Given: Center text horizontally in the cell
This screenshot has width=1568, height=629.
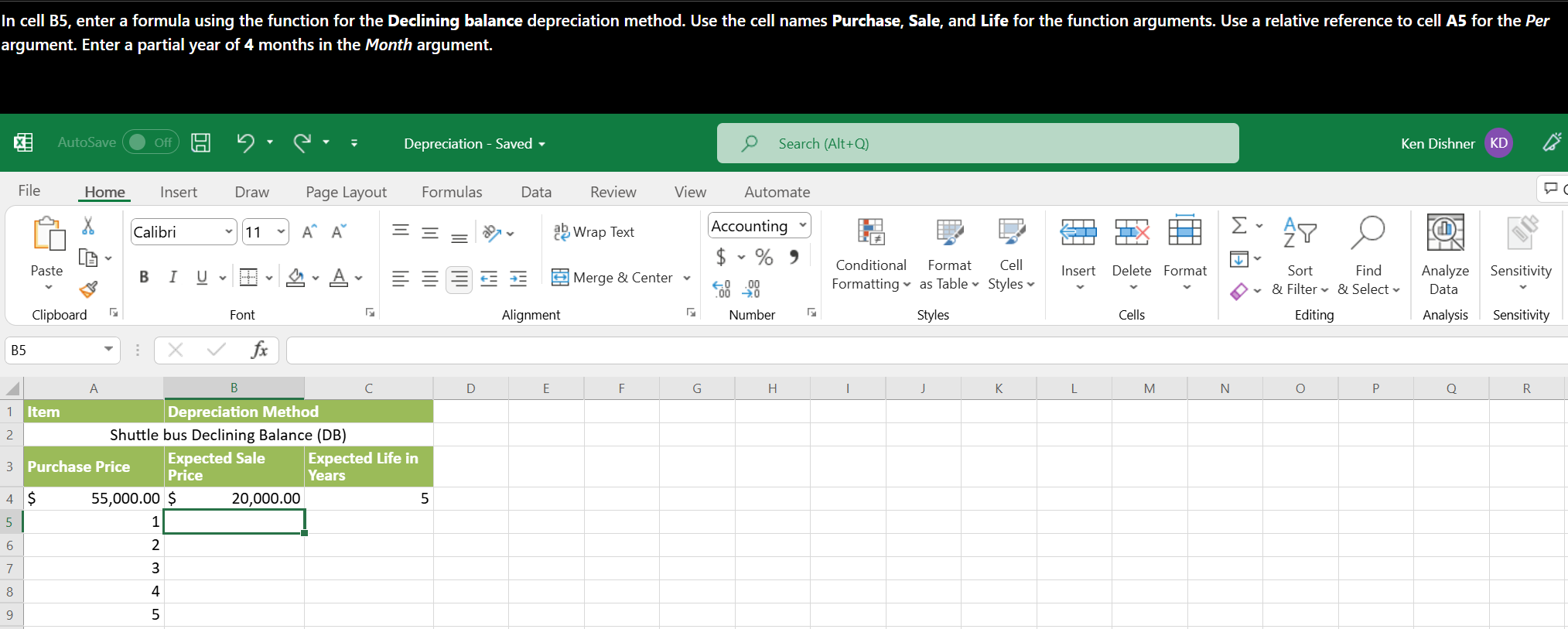Looking at the screenshot, I should click(x=430, y=279).
